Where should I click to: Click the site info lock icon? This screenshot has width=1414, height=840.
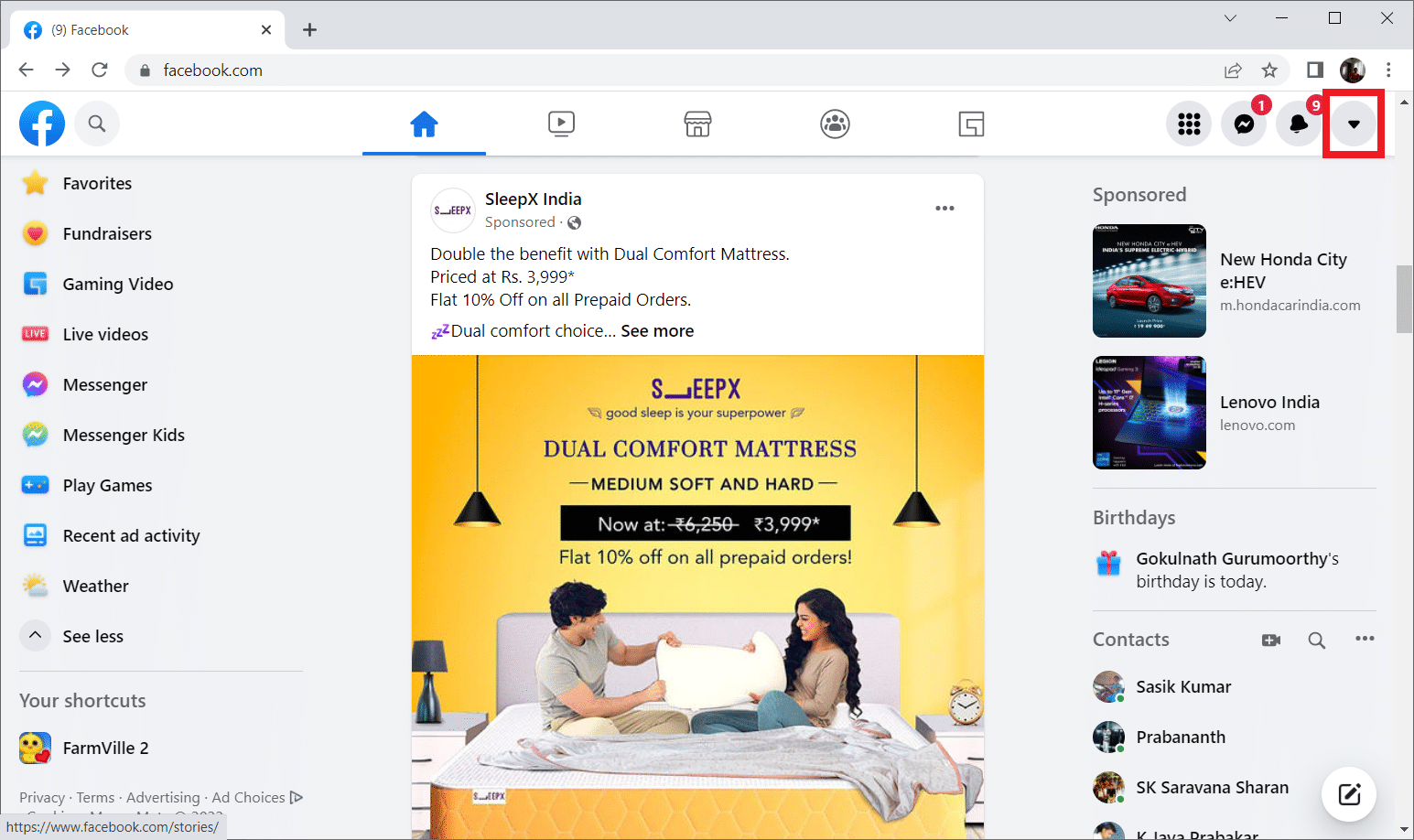click(x=145, y=70)
